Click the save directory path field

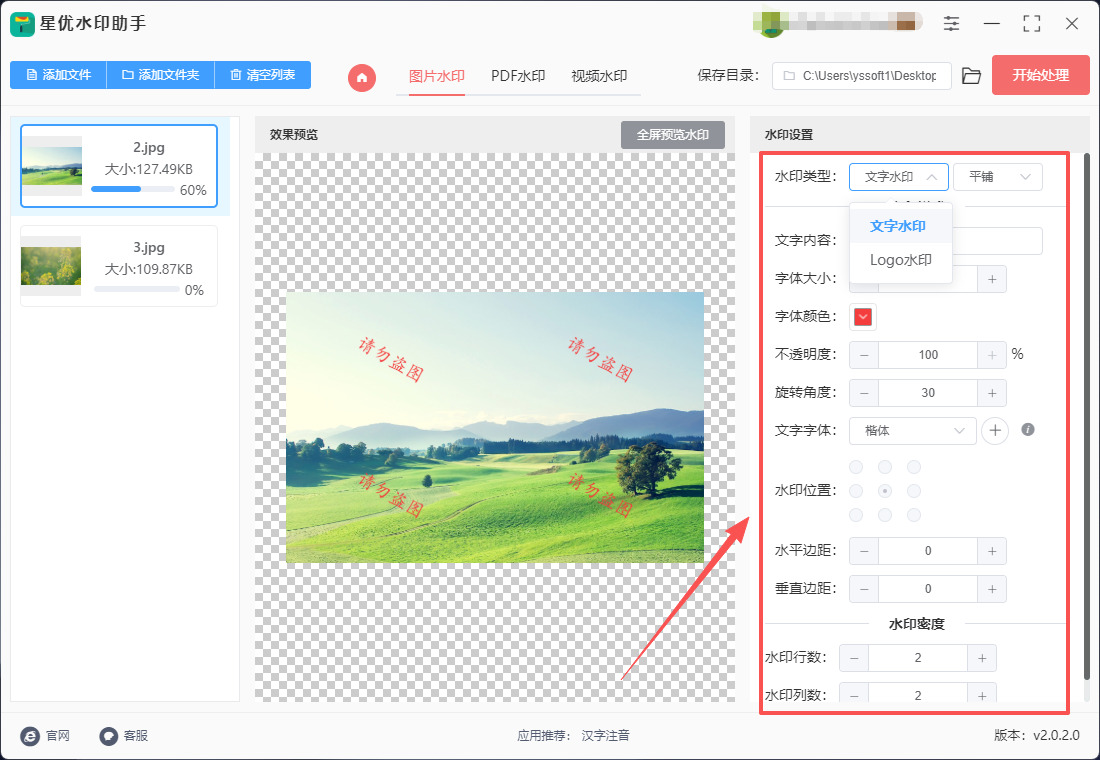861,76
